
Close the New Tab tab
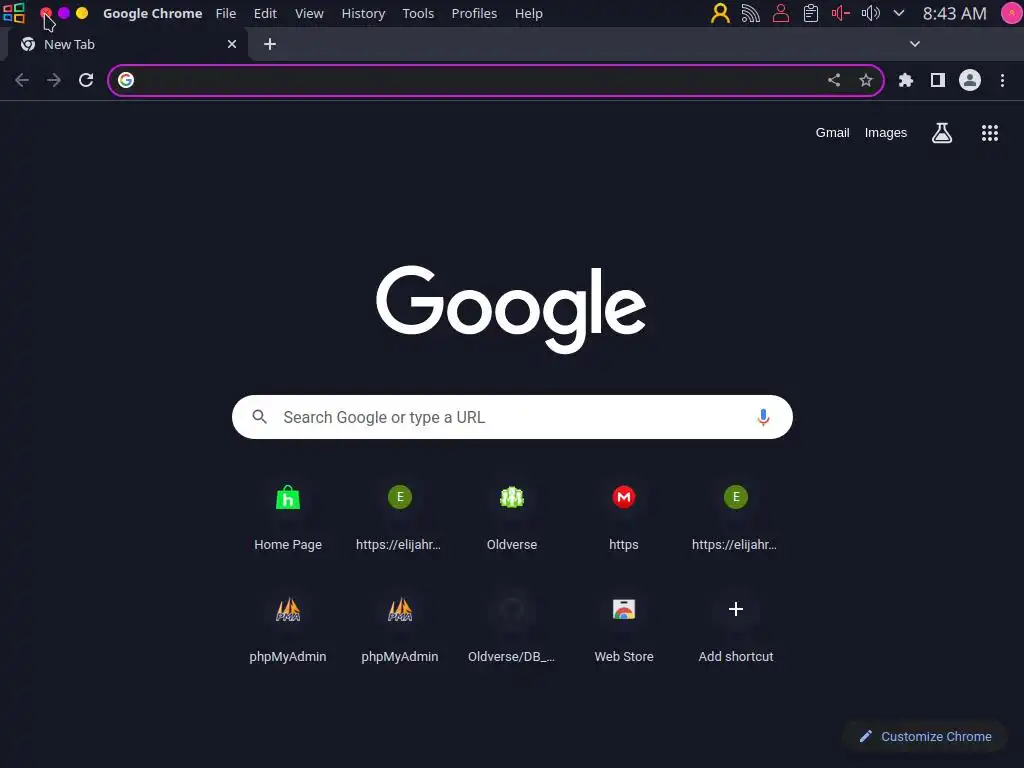(232, 44)
